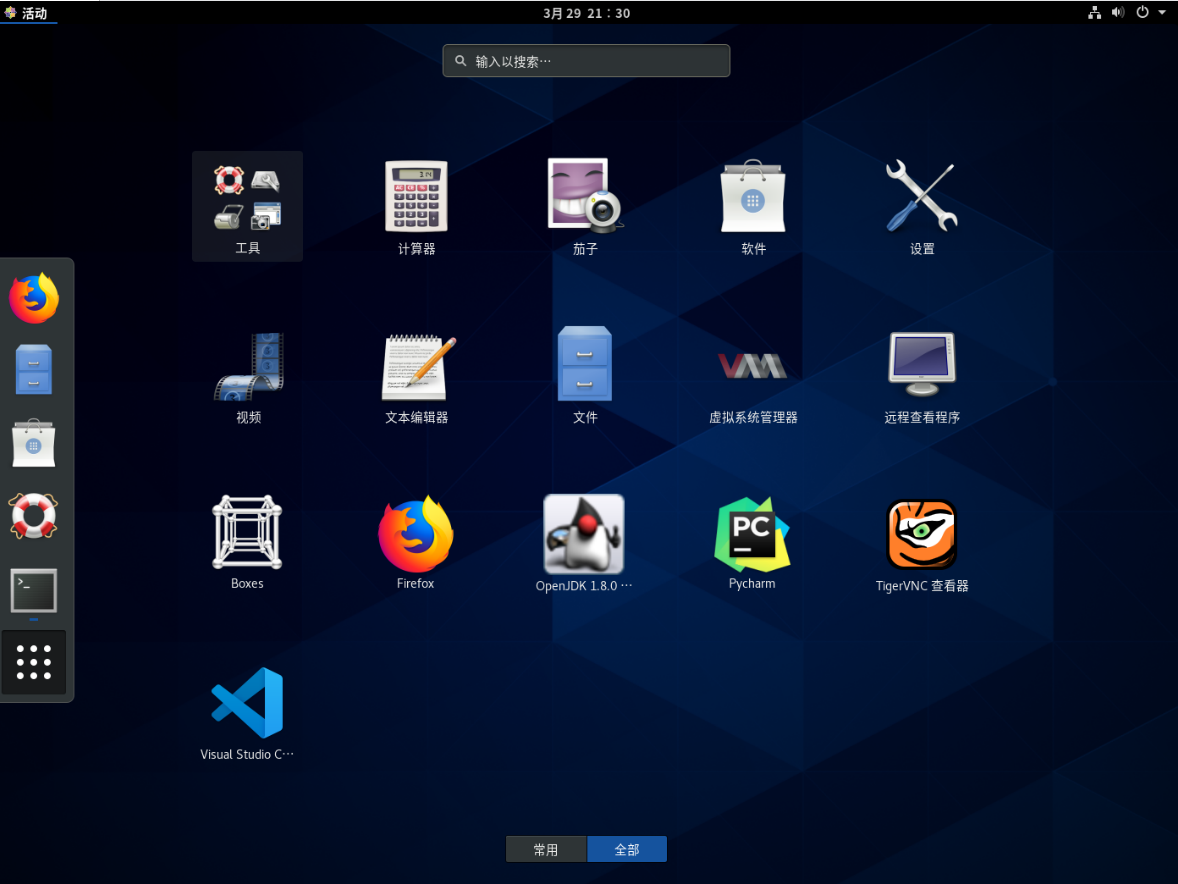Open 设置 settings app
This screenshot has height=884, width=1178.
tap(922, 207)
